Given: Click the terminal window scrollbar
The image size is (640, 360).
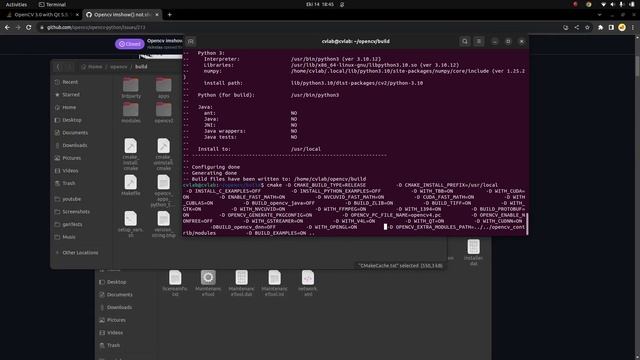Looking at the screenshot, I should click(x=527, y=224).
